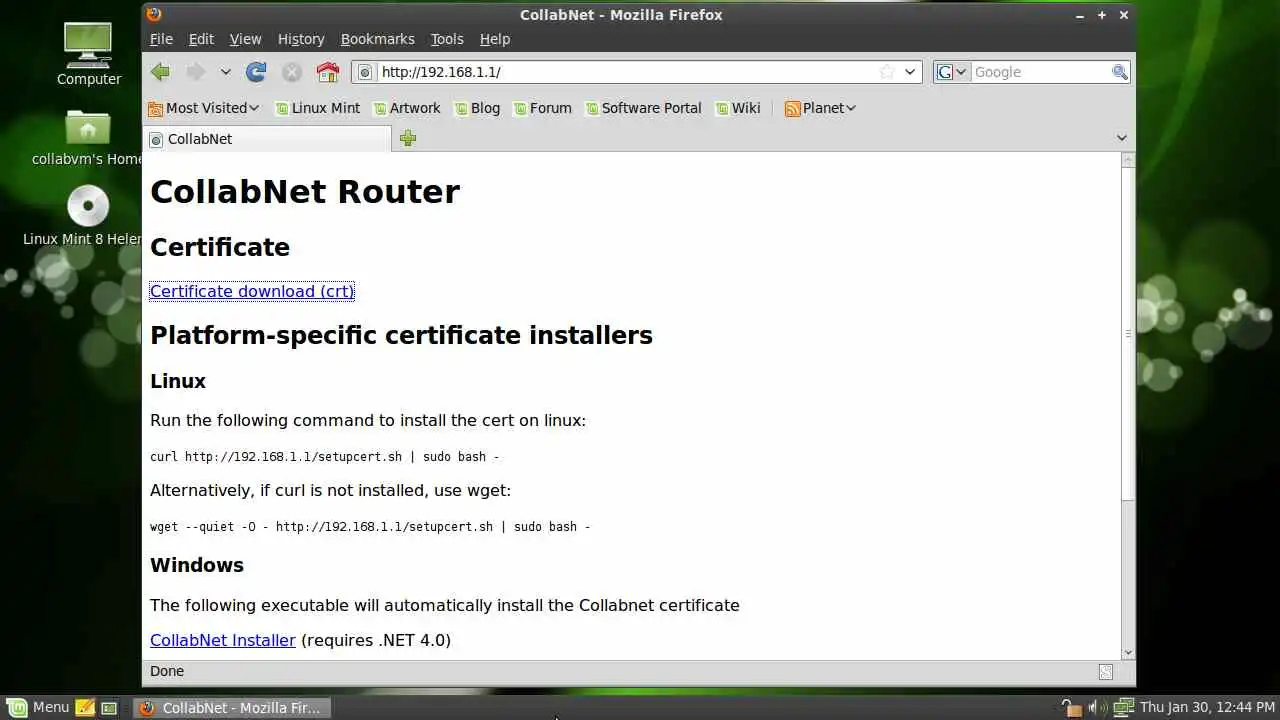Select the curl setupcert.sh command text
This screenshot has width=1280, height=720.
click(x=324, y=456)
